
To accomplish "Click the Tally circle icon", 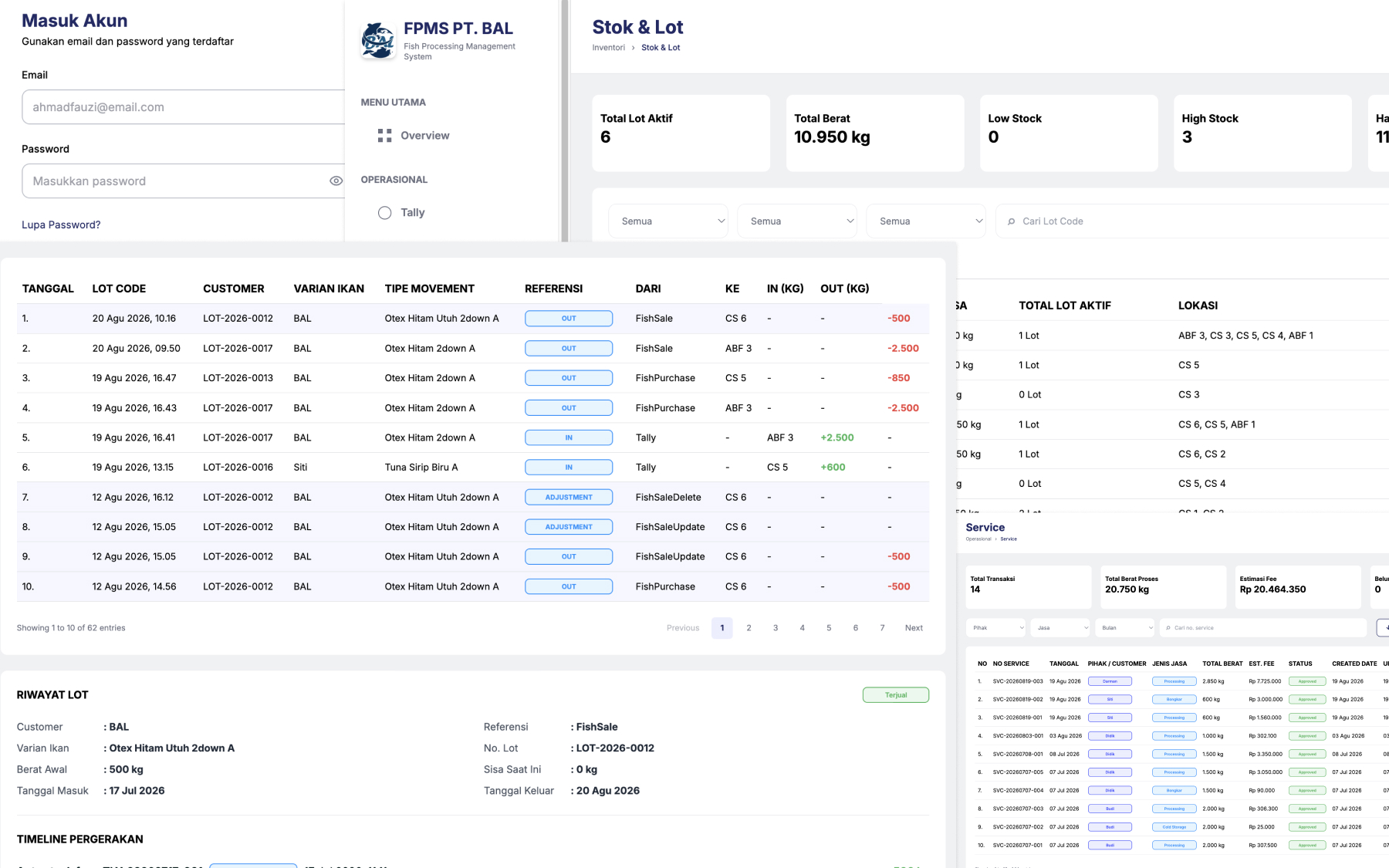I will 384,213.
